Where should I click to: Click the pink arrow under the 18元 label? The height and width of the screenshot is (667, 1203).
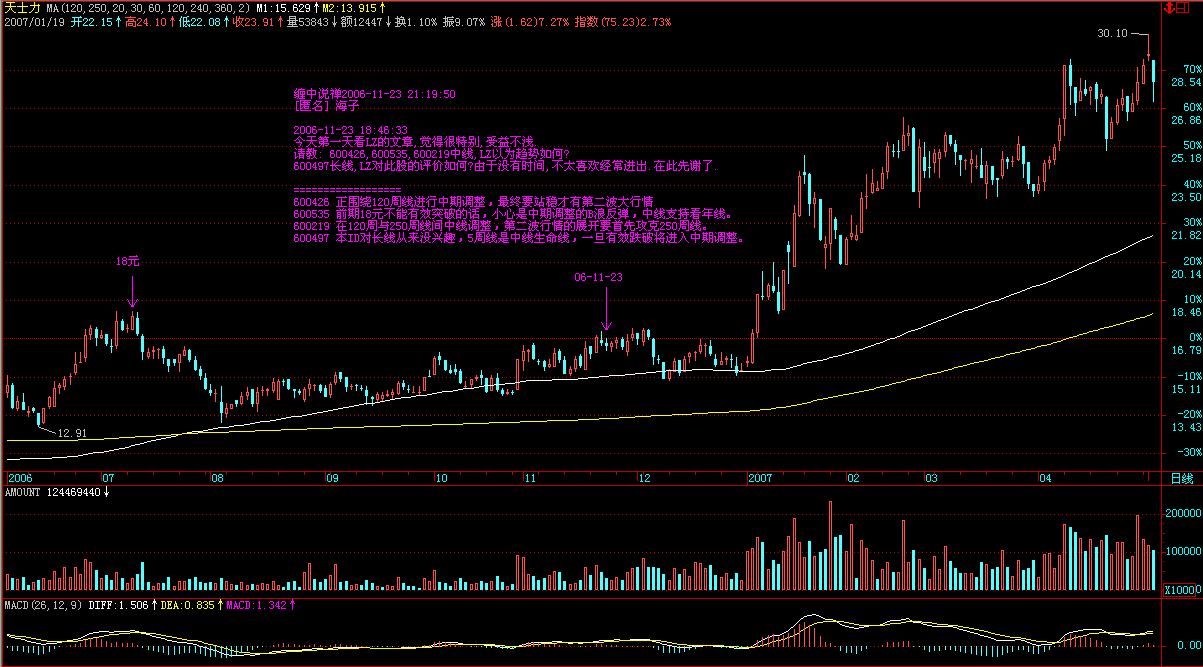[x=132, y=292]
